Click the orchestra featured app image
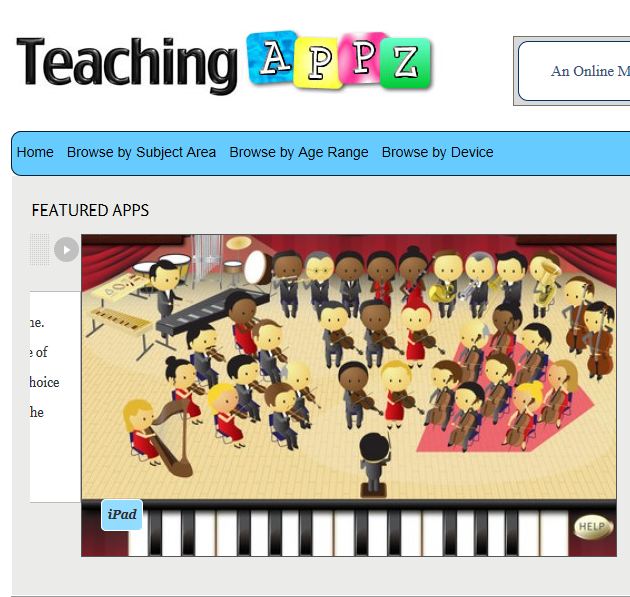This screenshot has width=630, height=597. click(x=349, y=395)
